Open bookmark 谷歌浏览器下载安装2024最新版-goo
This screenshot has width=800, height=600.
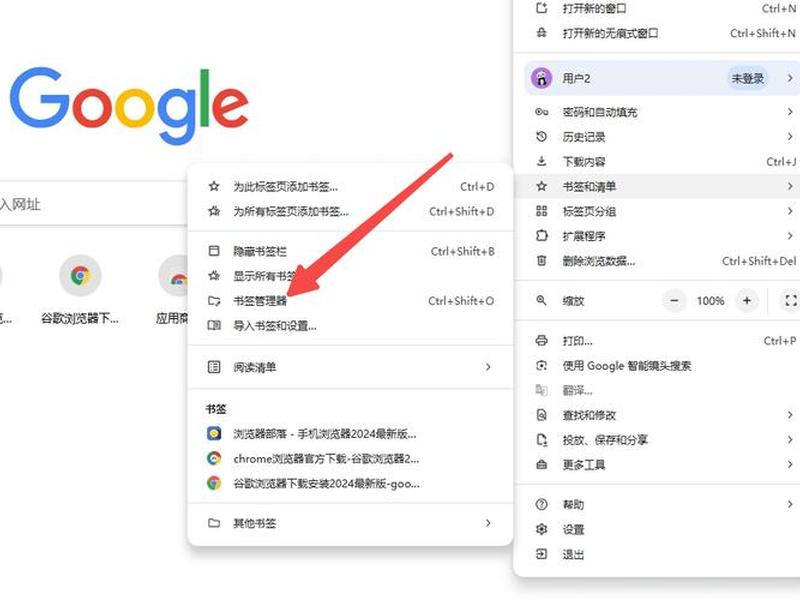point(350,484)
